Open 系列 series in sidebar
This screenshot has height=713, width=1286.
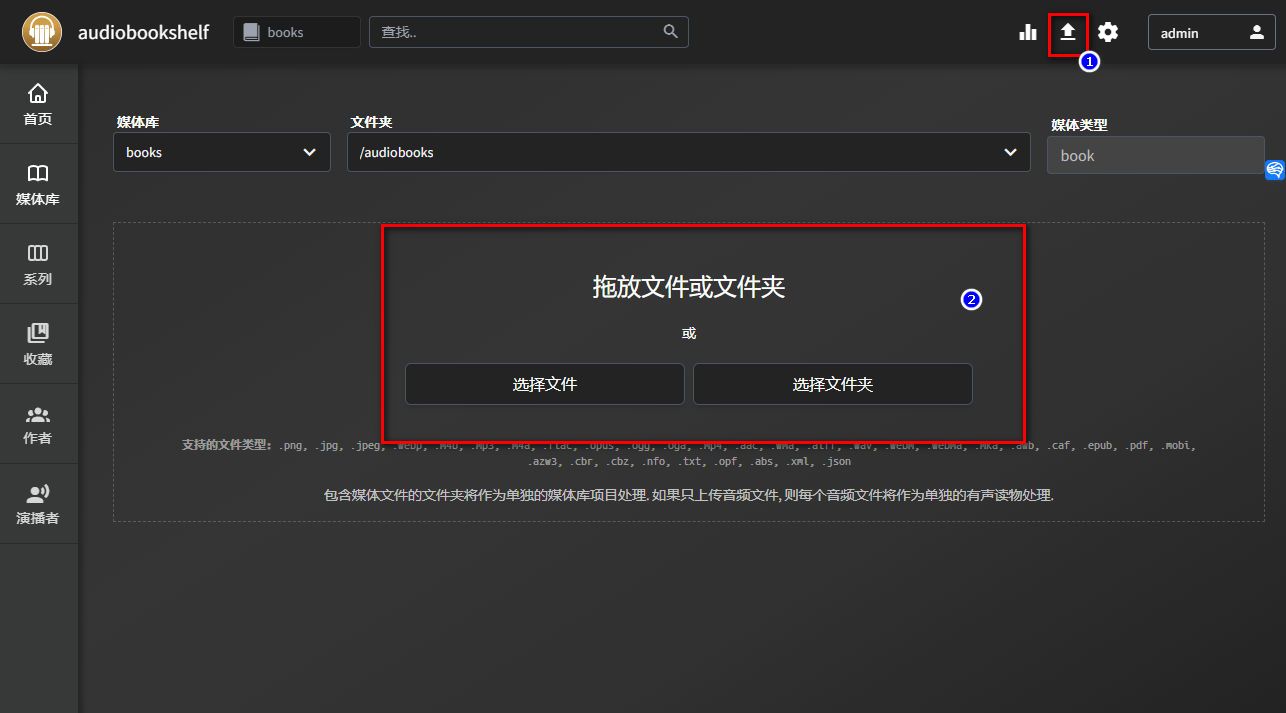(x=38, y=264)
